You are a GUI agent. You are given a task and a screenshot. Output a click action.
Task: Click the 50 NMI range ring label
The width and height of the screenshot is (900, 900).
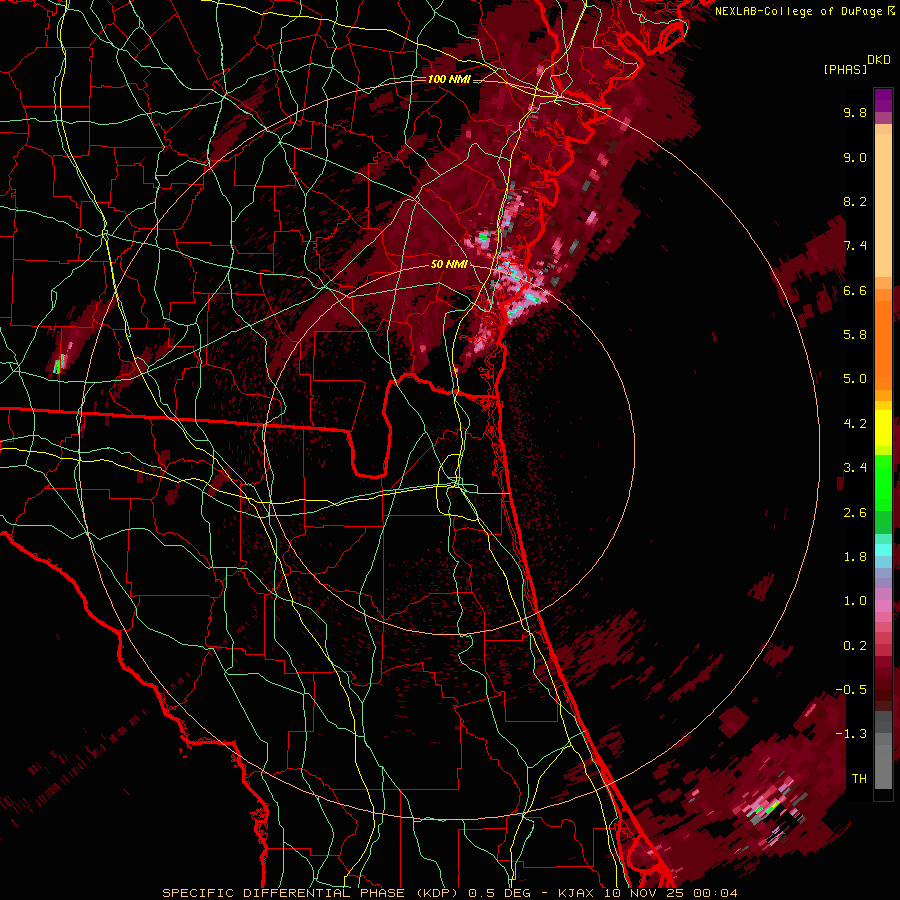(449, 264)
